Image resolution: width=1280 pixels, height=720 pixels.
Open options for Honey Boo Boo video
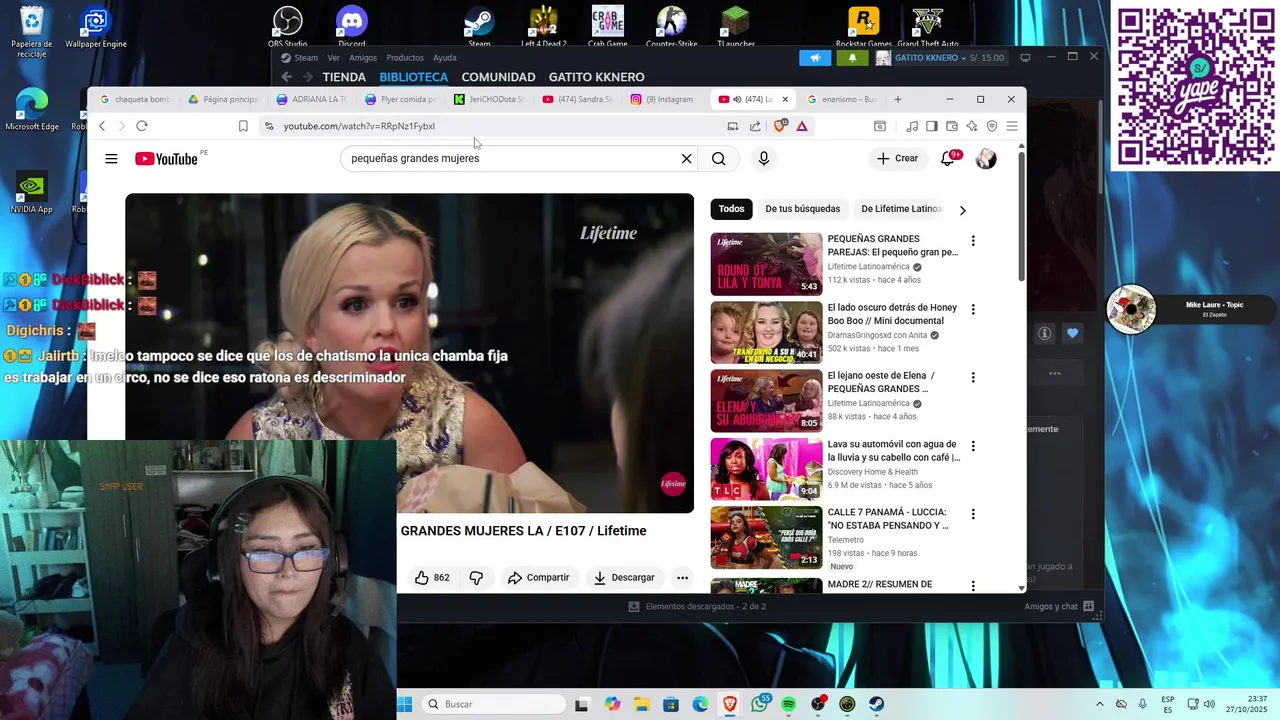pyautogui.click(x=973, y=309)
